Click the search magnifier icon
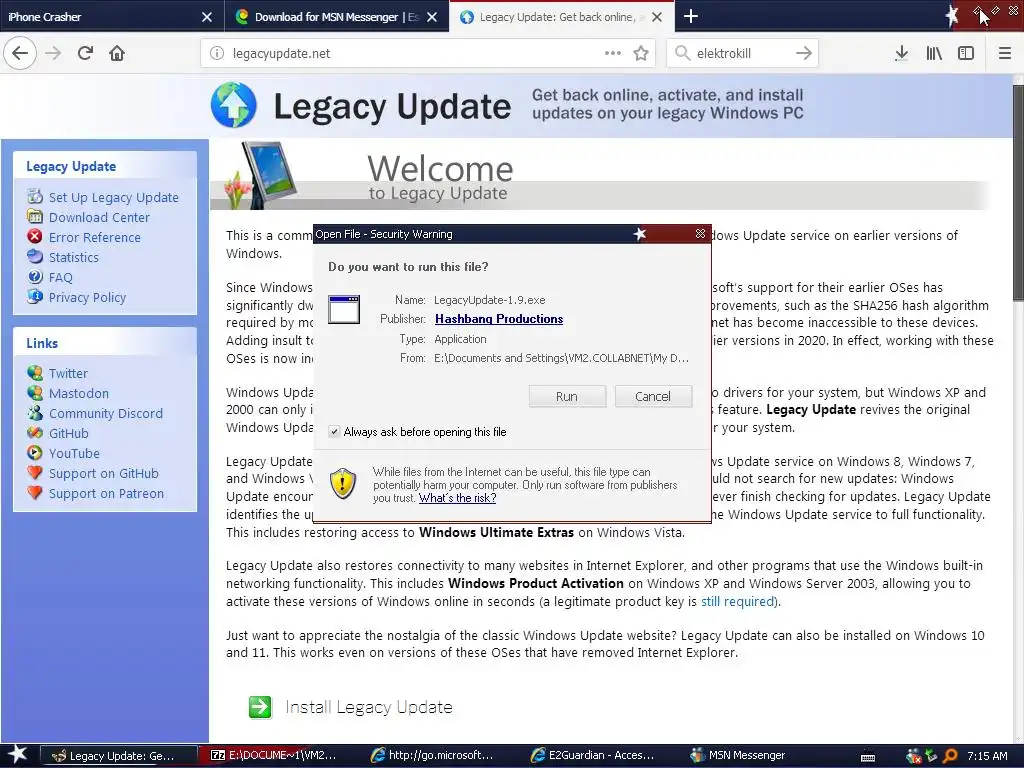The height and width of the screenshot is (768, 1024). point(682,54)
